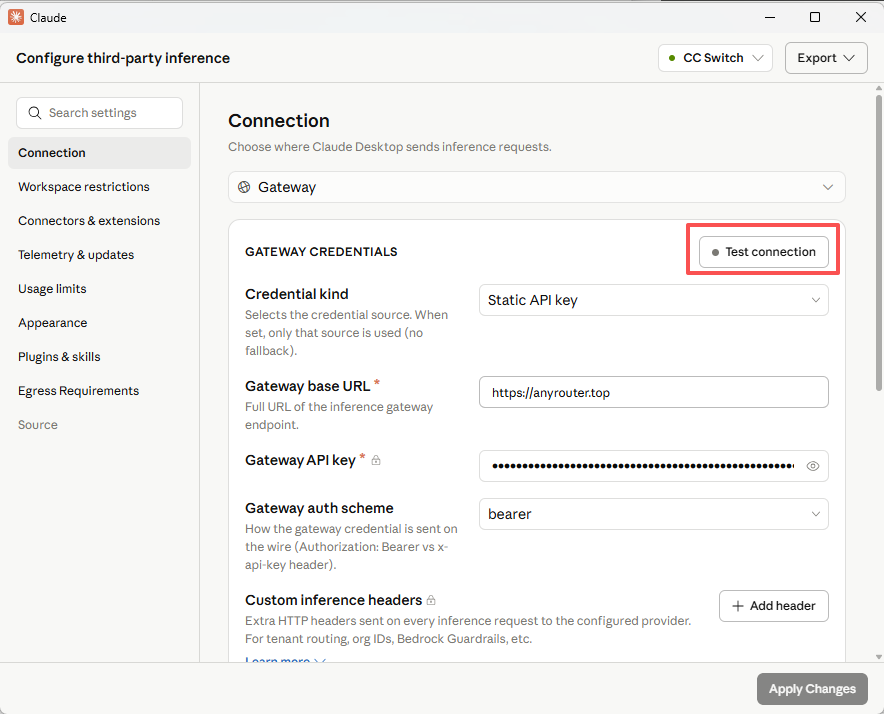The image size is (884, 714).
Task: Open the Gateway auth scheme bearer dropdown
Action: coord(653,514)
